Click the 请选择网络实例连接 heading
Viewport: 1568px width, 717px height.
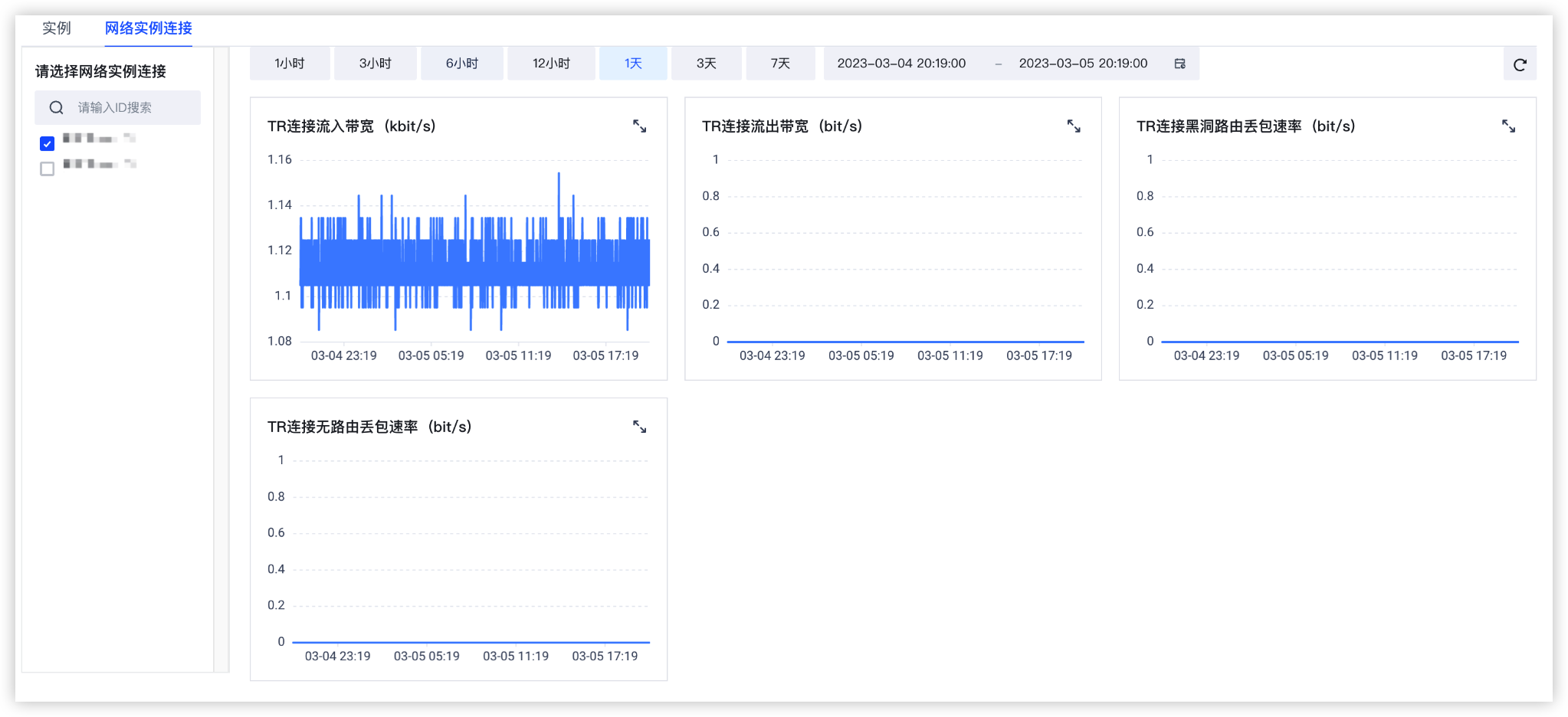[x=100, y=71]
